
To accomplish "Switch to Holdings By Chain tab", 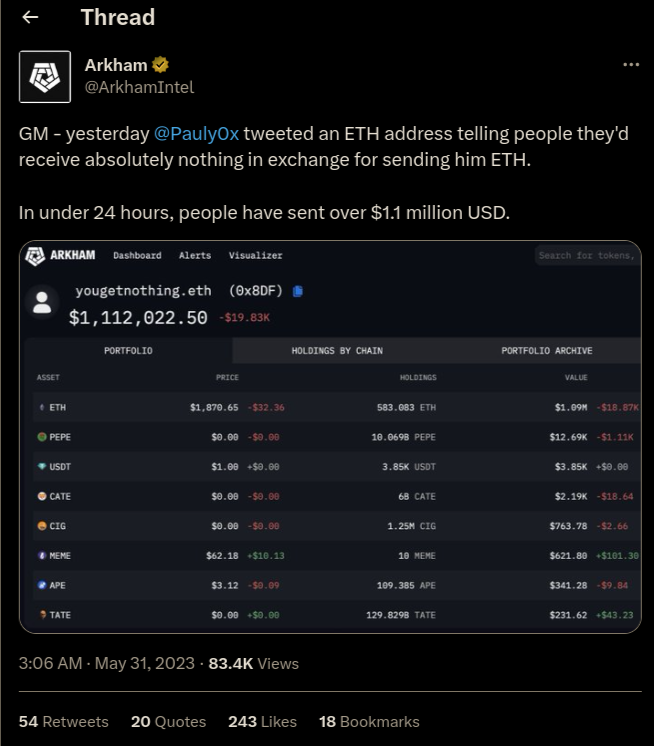I will 337,351.
